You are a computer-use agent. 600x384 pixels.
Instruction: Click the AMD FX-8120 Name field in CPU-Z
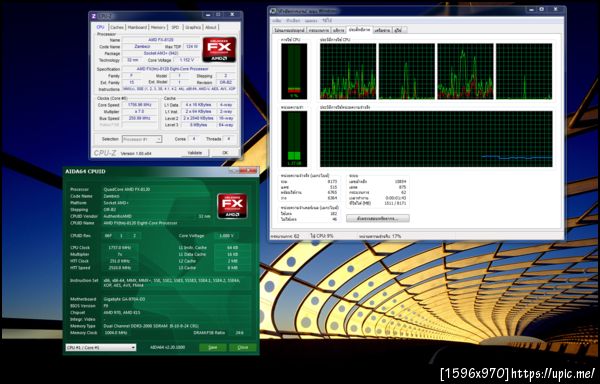tap(161, 40)
